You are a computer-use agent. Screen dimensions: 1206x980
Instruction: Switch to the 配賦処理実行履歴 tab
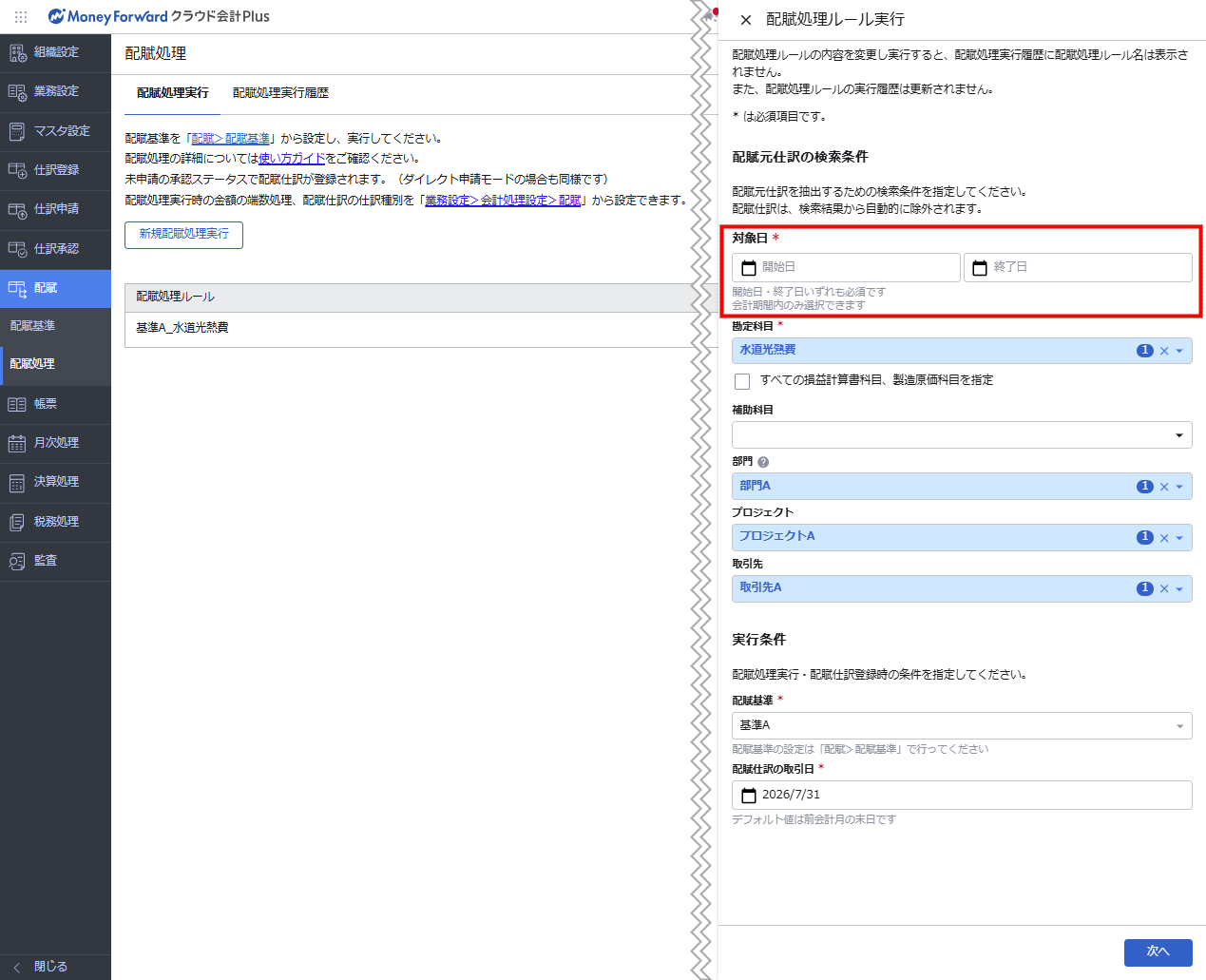280,93
